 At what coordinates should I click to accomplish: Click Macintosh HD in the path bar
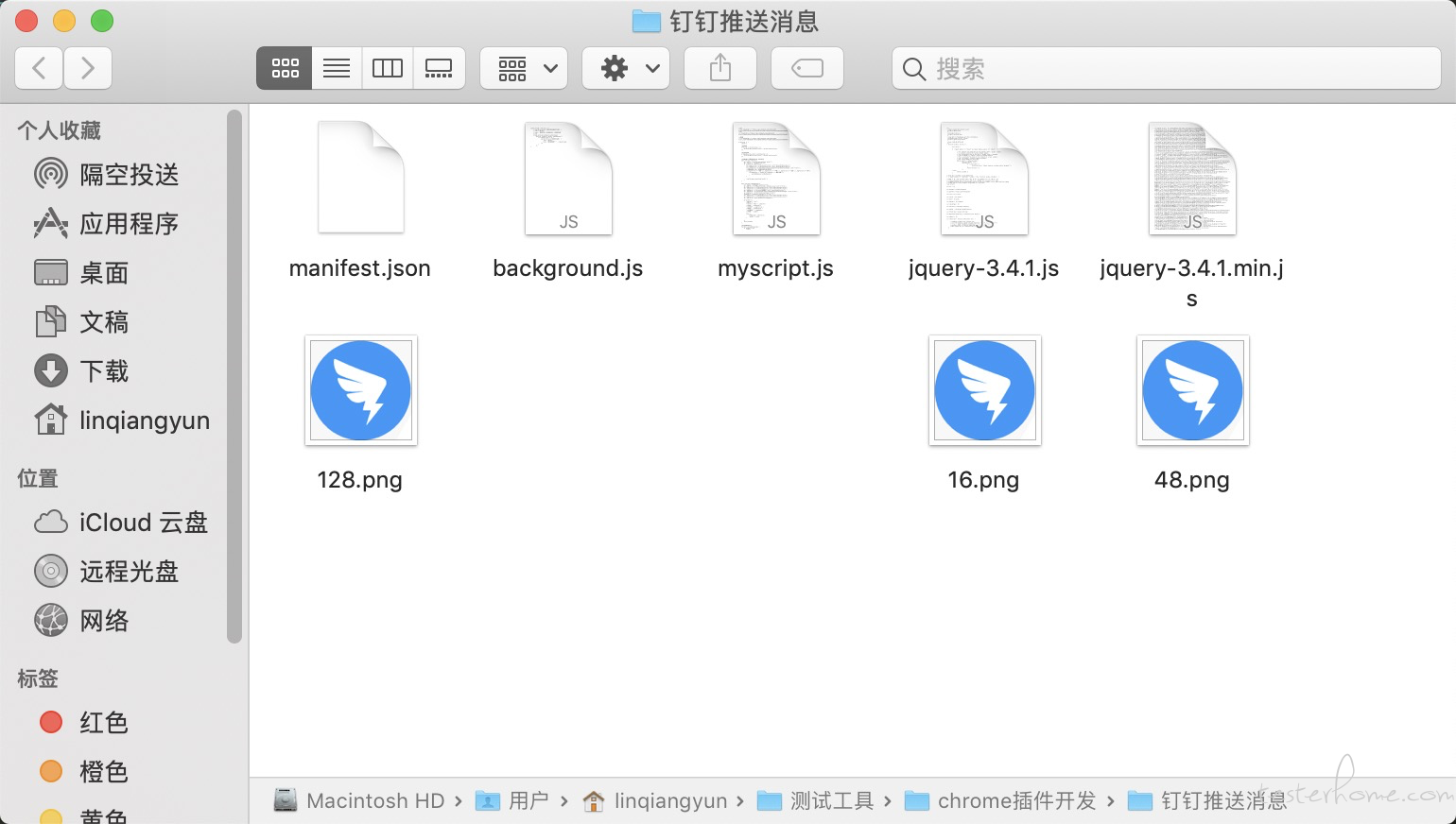(359, 800)
